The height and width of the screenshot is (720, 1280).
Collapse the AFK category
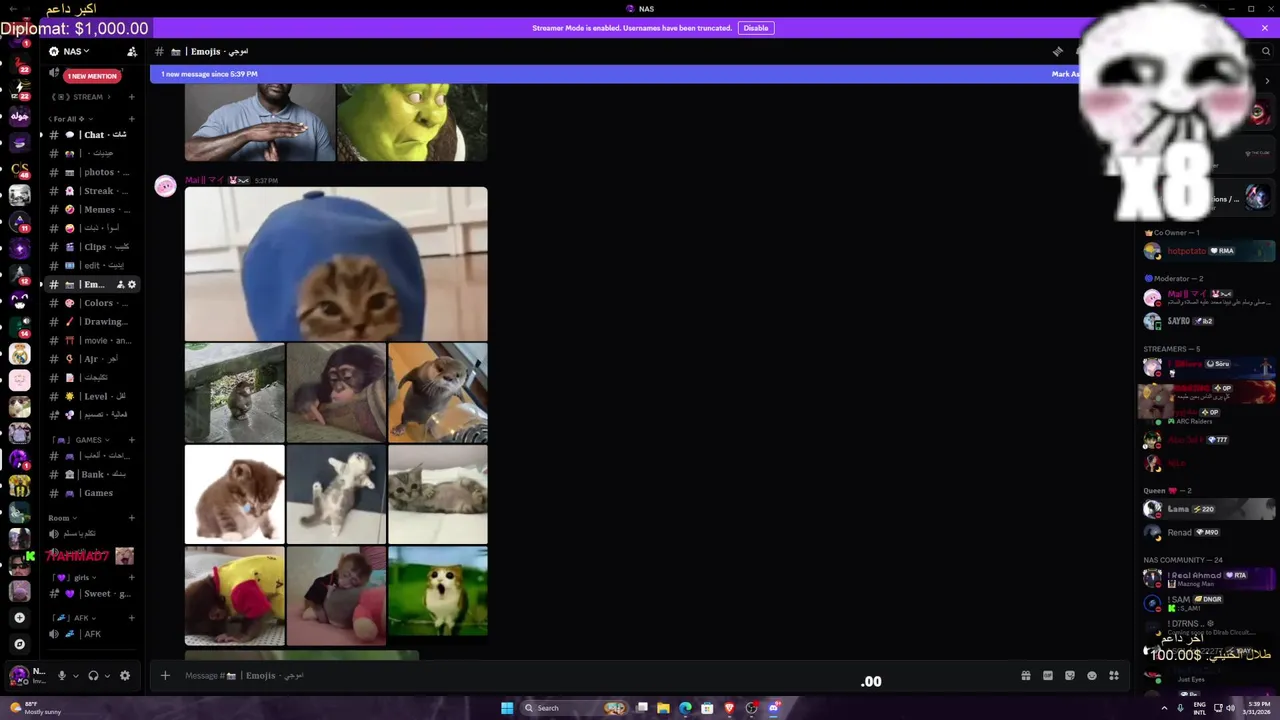point(75,617)
